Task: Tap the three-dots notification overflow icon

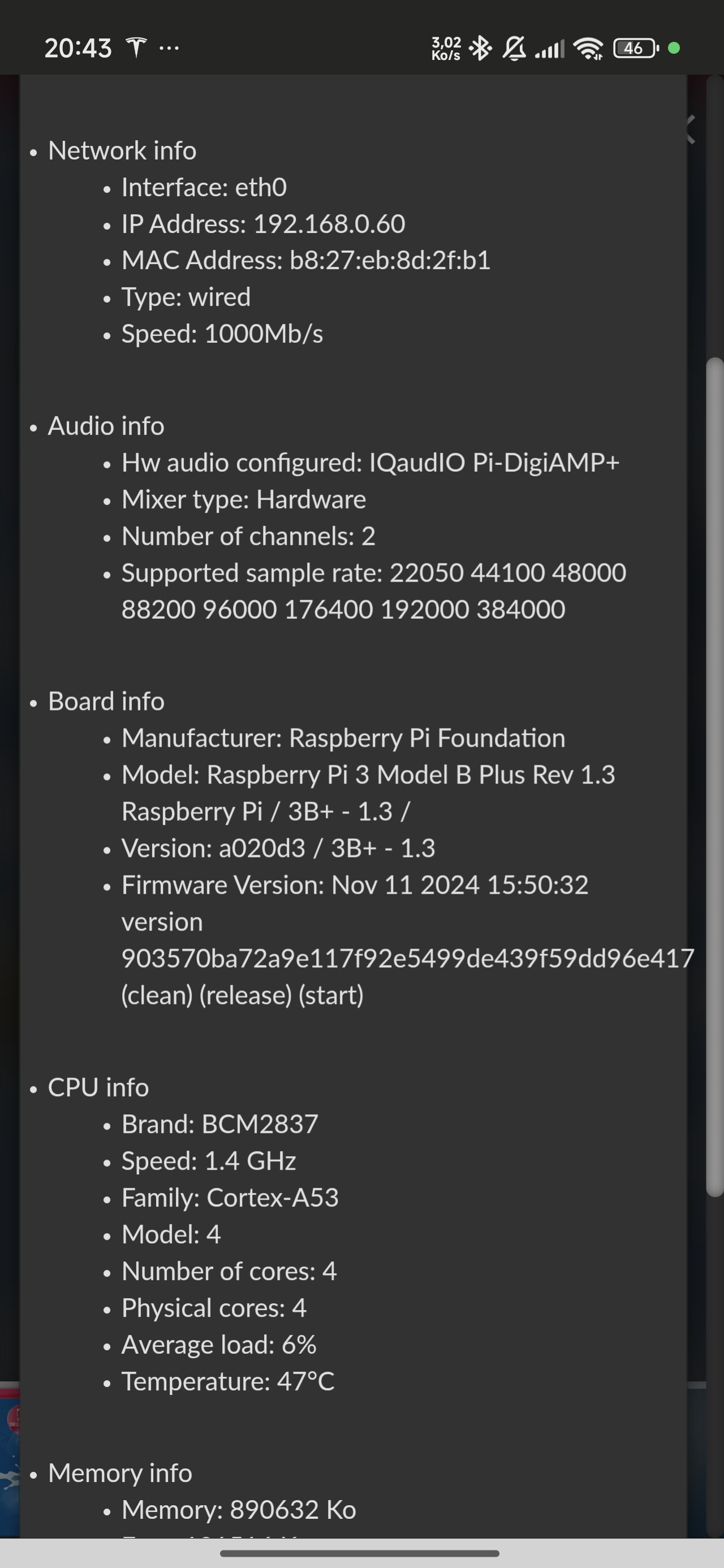Action: [169, 48]
